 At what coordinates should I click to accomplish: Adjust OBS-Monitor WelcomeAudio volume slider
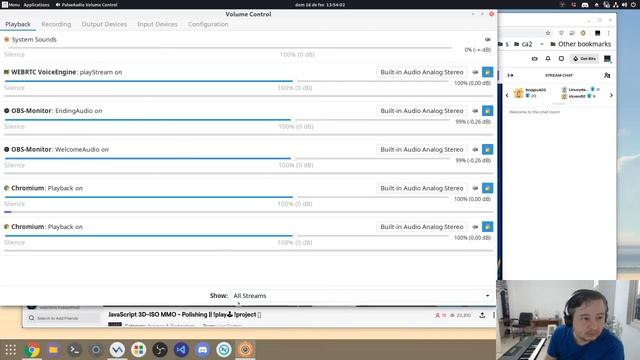[227, 158]
